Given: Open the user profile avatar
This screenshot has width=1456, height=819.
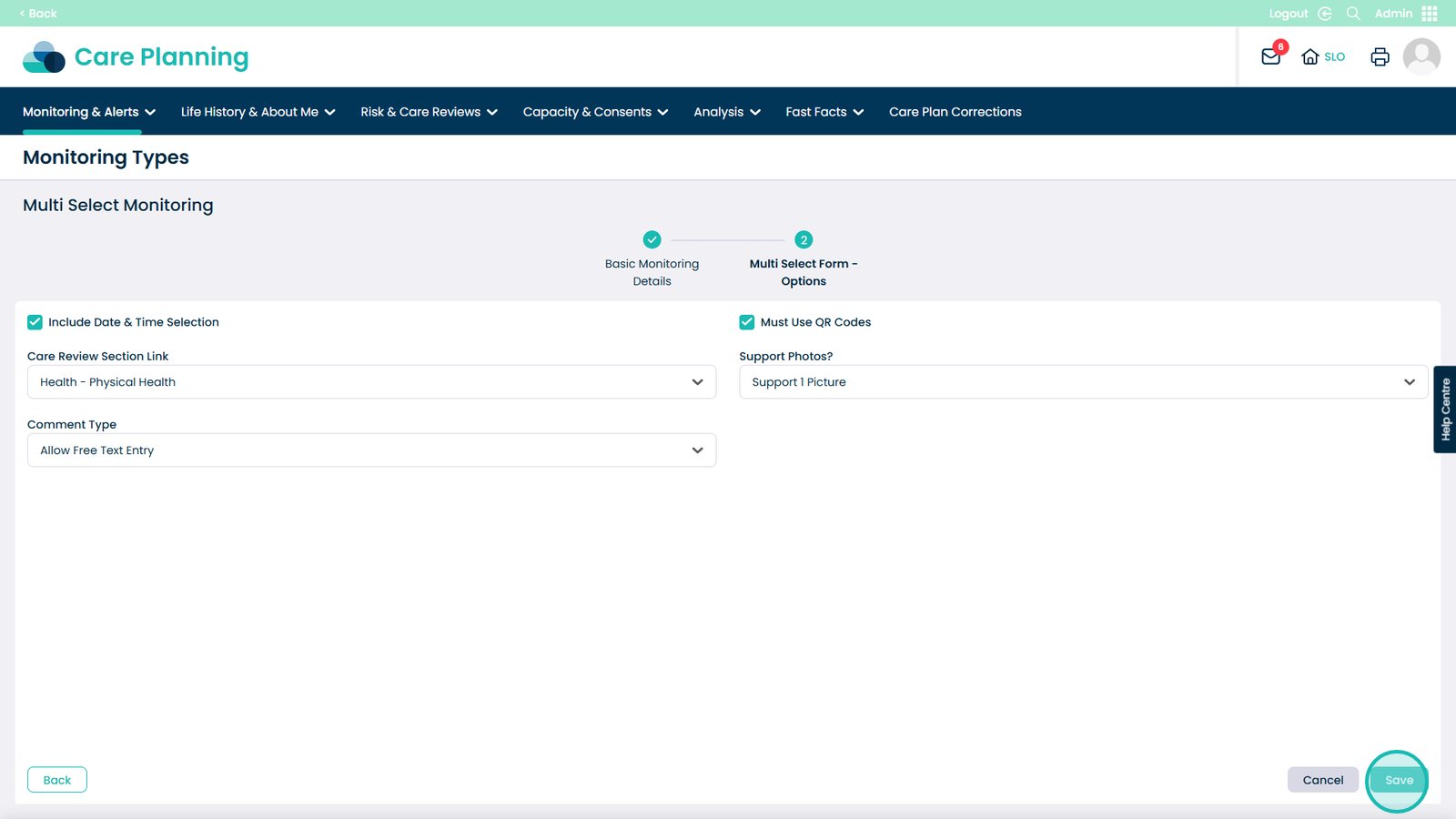Looking at the screenshot, I should (x=1421, y=57).
